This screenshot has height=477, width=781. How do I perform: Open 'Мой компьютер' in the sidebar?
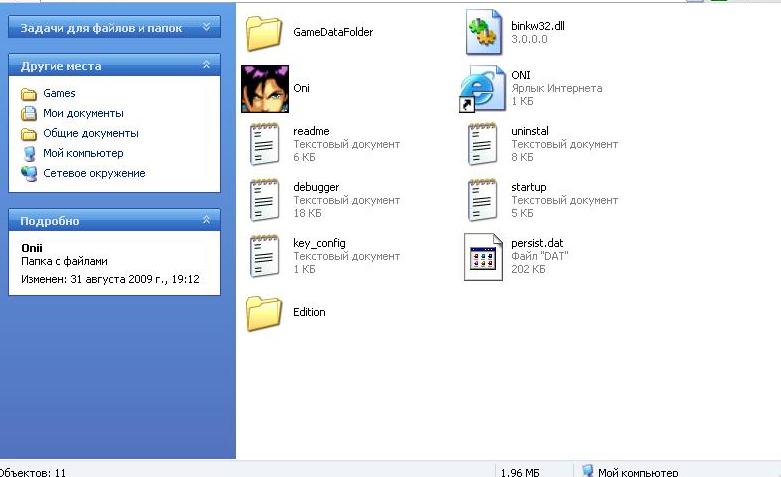tap(82, 153)
